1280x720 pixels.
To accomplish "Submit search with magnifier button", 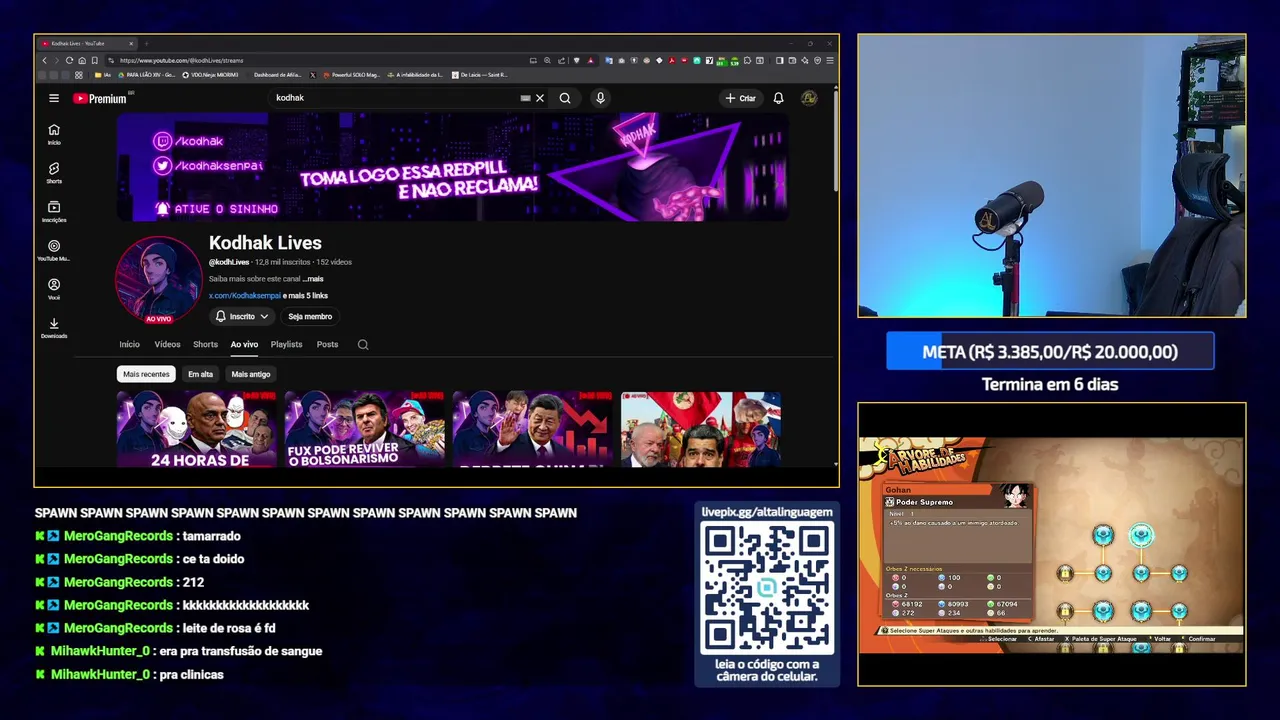I will pyautogui.click(x=565, y=98).
